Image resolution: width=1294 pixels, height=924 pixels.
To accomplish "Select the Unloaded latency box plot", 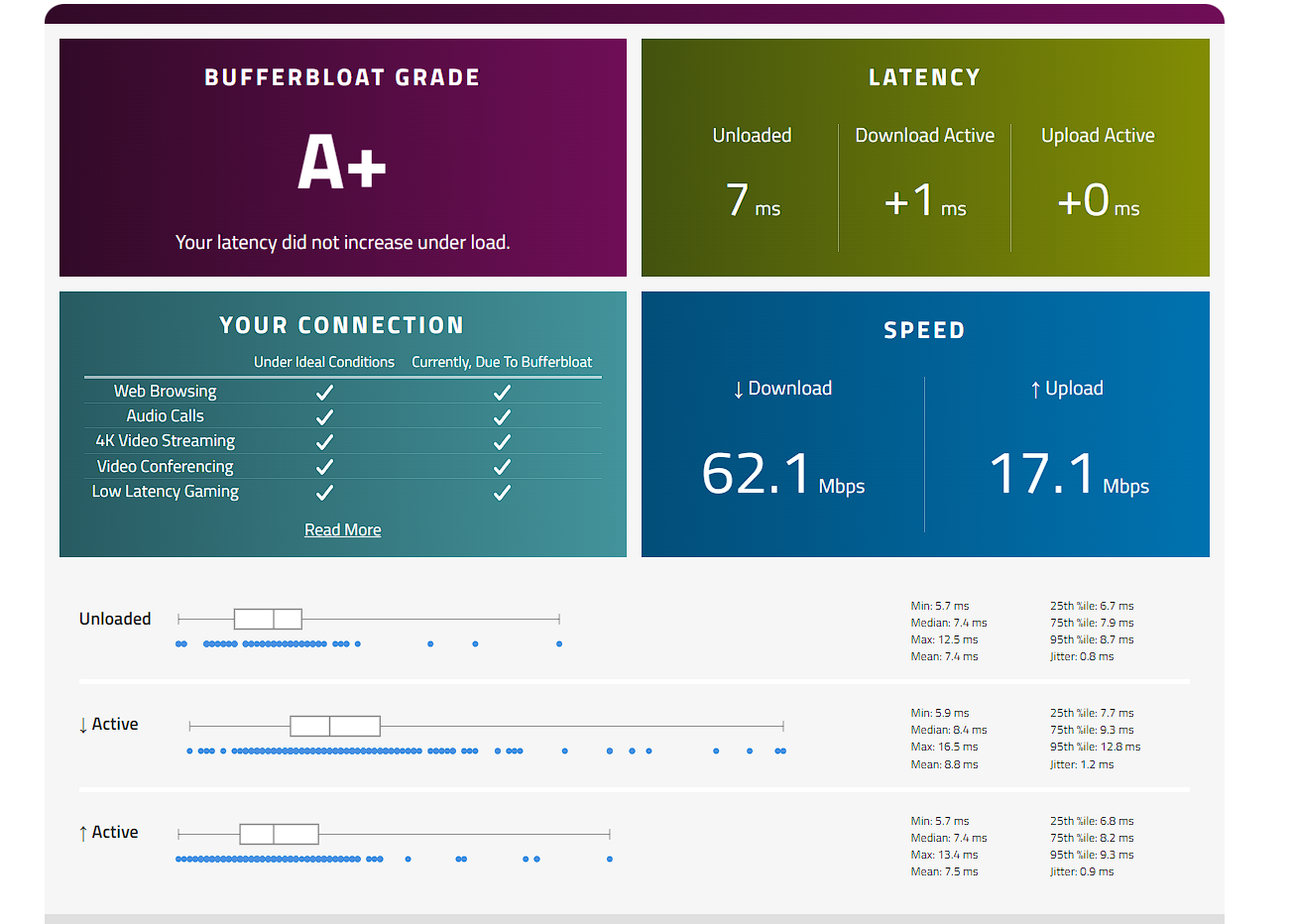I will (x=368, y=620).
